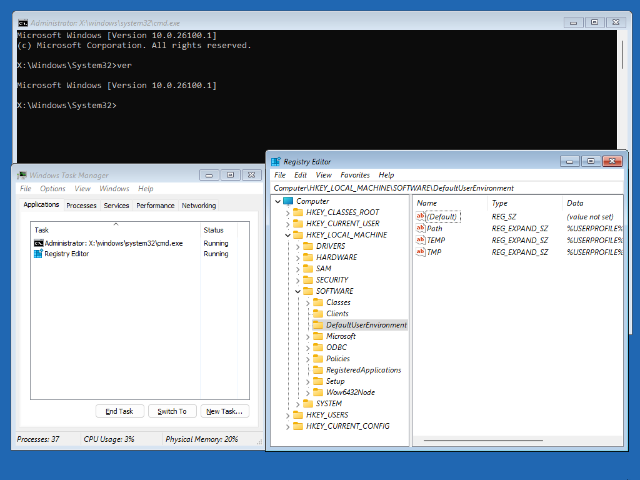640x480 pixels.
Task: Expand HKEY_USERS in the tree
Action: [x=288, y=416]
